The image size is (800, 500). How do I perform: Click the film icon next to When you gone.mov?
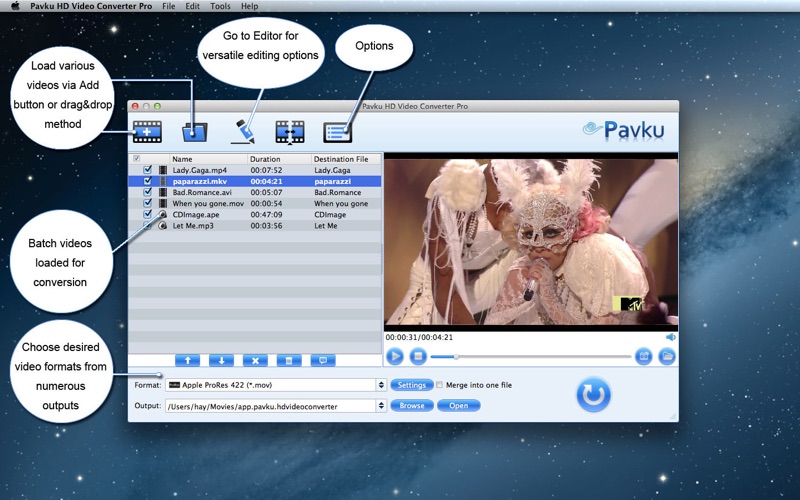(x=163, y=203)
